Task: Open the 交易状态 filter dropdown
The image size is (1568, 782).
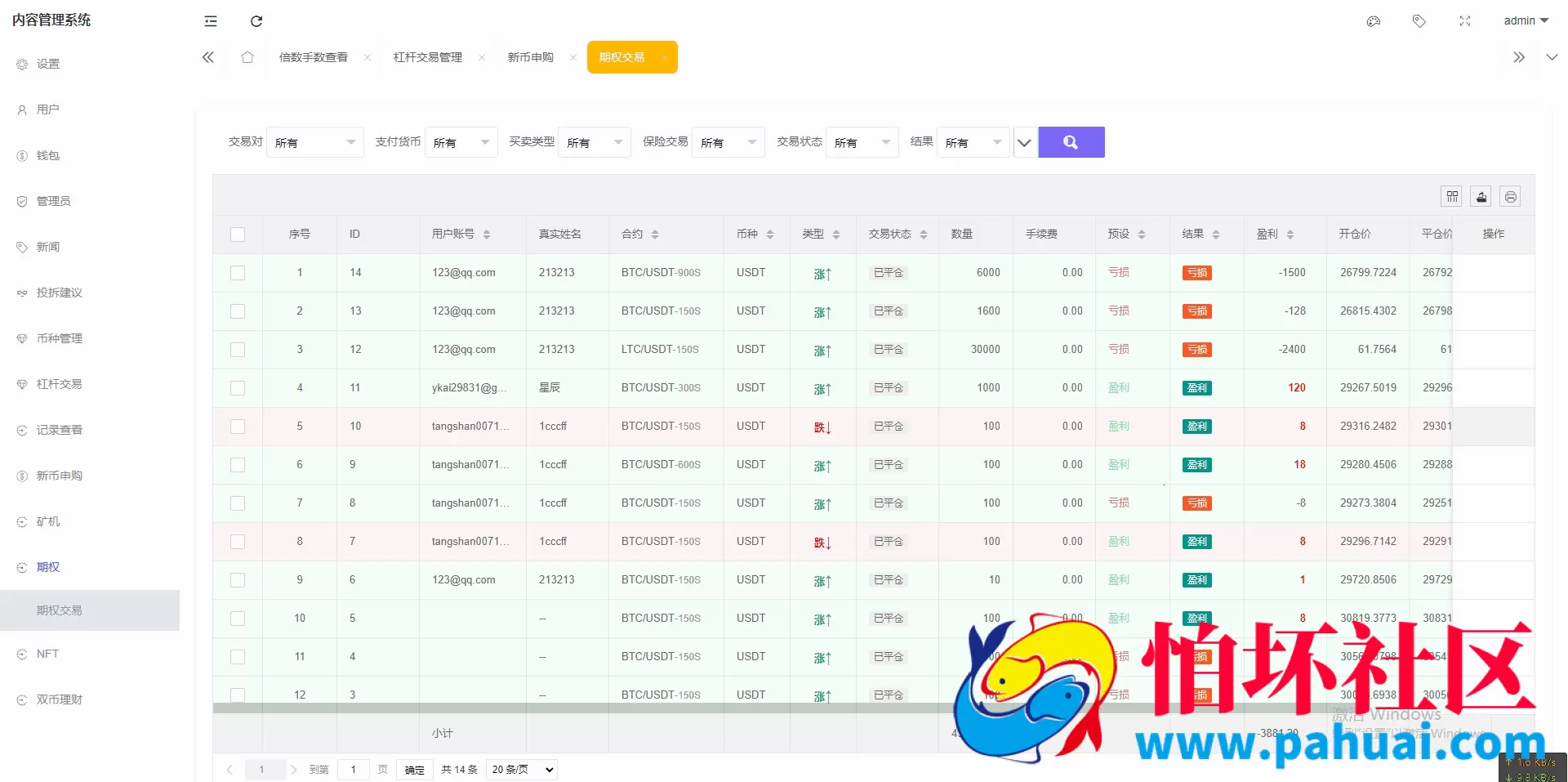Action: (x=862, y=142)
